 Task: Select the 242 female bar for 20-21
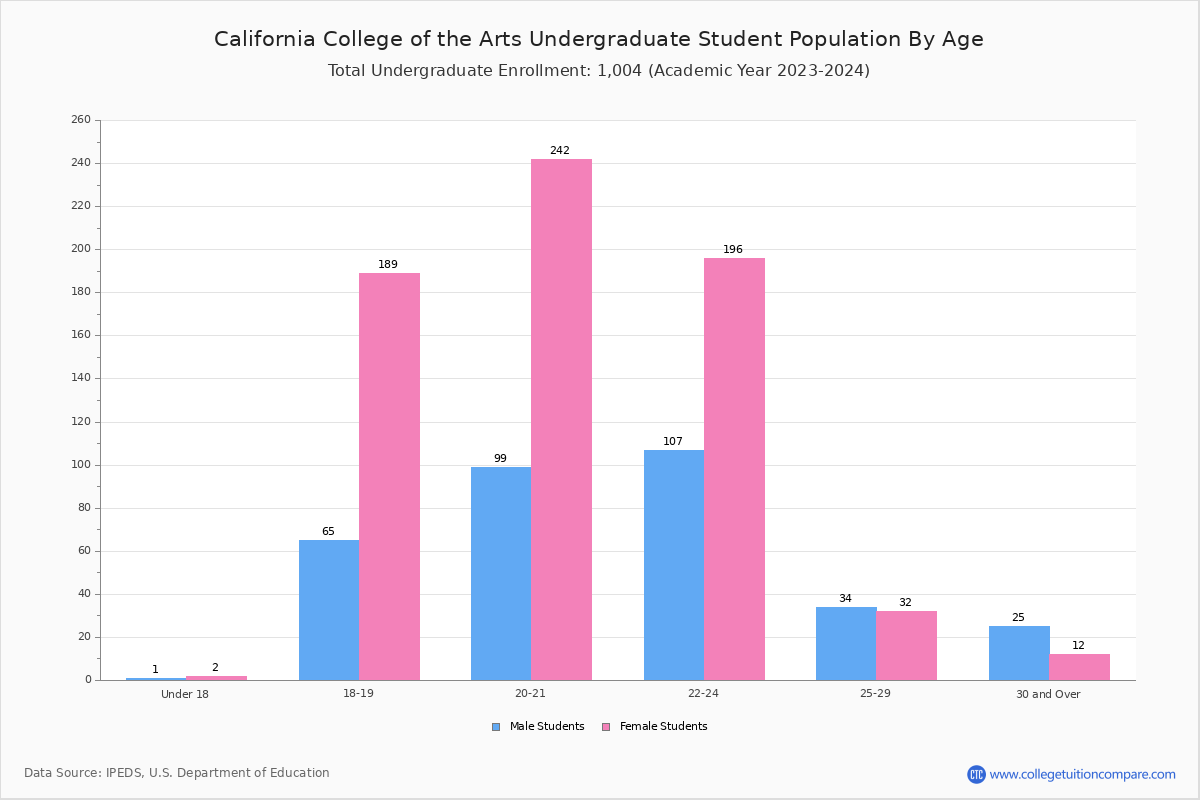[x=561, y=420]
